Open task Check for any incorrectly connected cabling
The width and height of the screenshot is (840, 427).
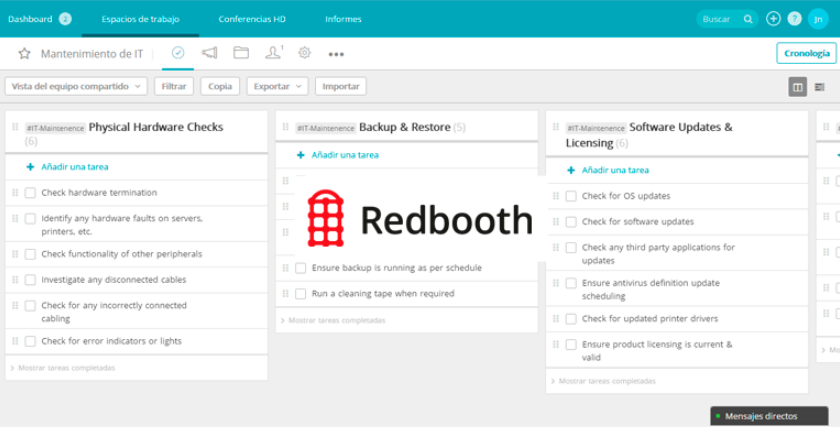(x=114, y=312)
